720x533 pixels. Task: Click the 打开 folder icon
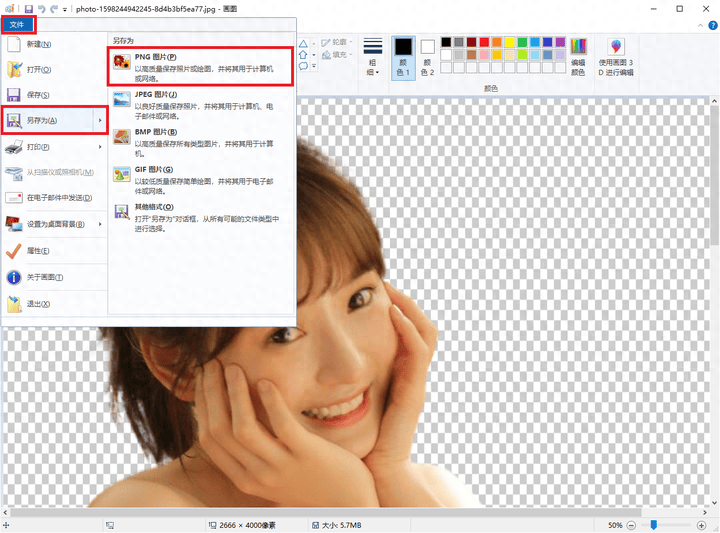point(14,70)
